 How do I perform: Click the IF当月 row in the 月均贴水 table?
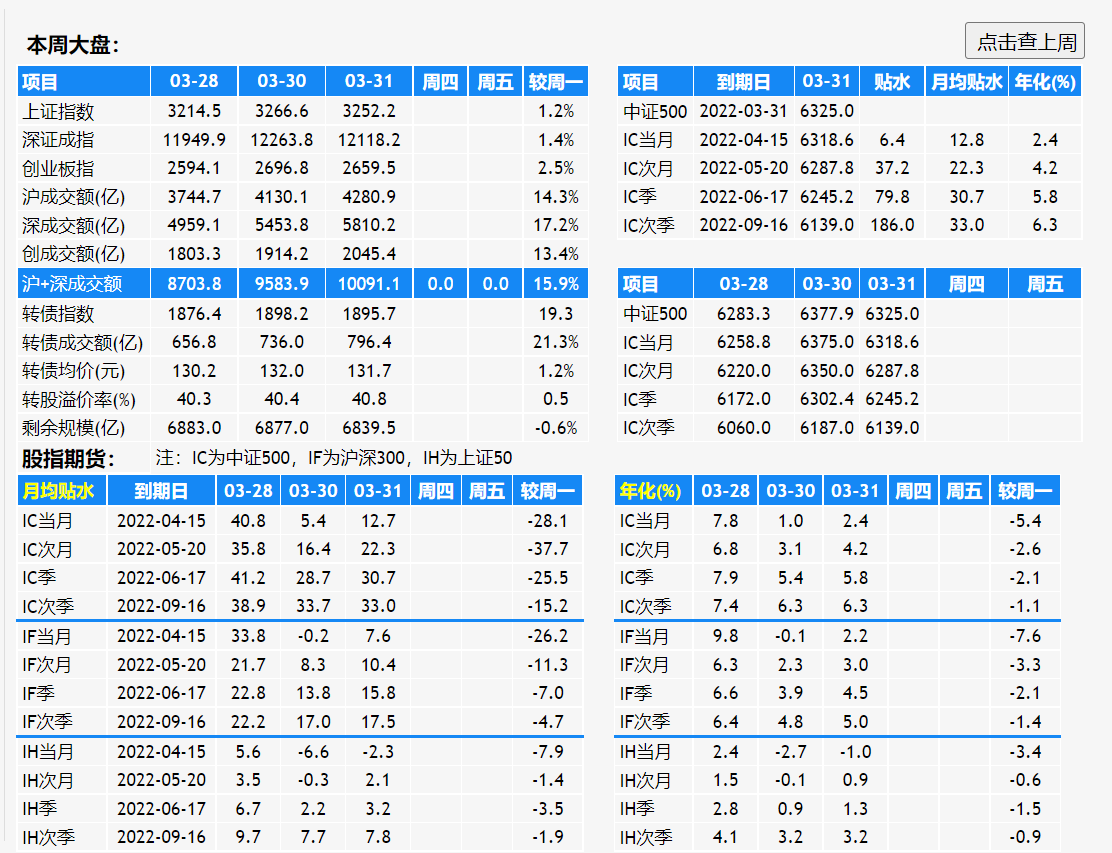pyautogui.click(x=300, y=636)
